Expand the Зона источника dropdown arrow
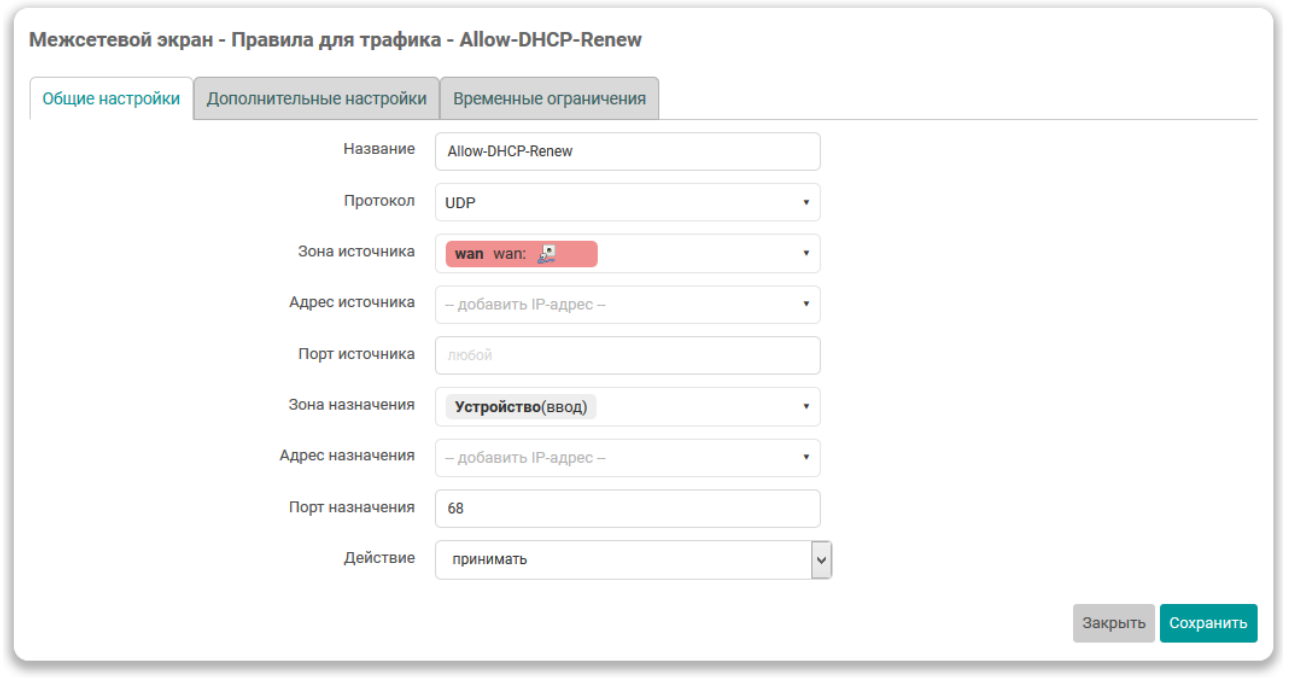The width and height of the screenshot is (1293, 678). tap(805, 254)
